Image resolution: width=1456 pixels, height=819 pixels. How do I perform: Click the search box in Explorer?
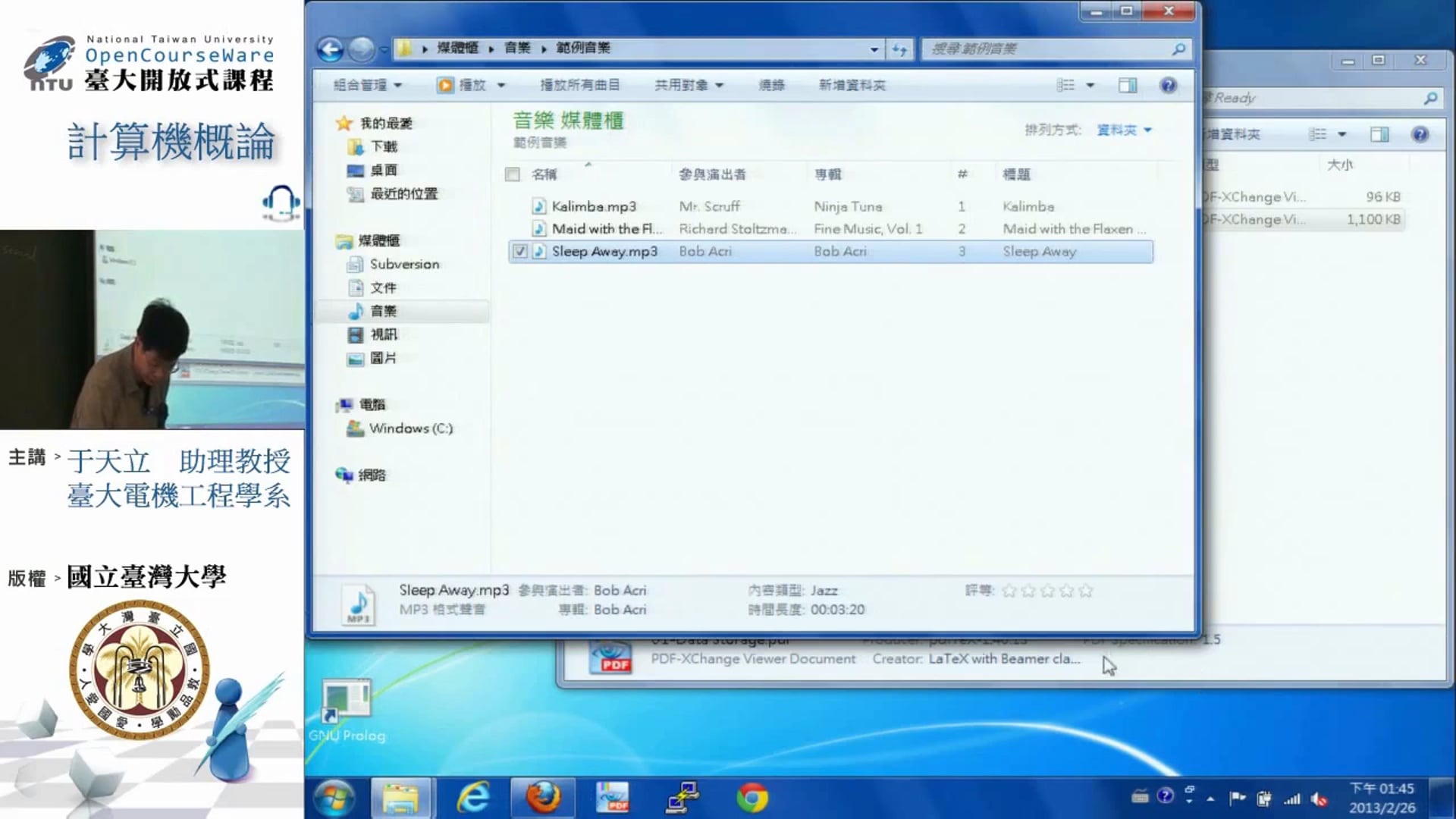(1046, 49)
